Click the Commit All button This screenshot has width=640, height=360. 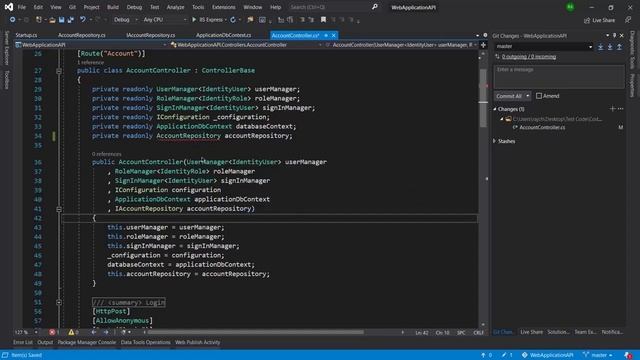click(x=509, y=96)
